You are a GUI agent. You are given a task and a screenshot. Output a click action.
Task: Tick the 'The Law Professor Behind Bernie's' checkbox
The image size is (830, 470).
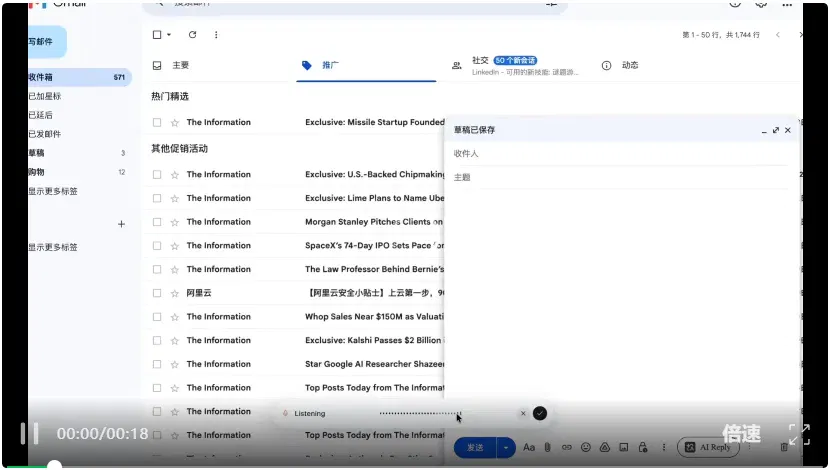point(157,270)
